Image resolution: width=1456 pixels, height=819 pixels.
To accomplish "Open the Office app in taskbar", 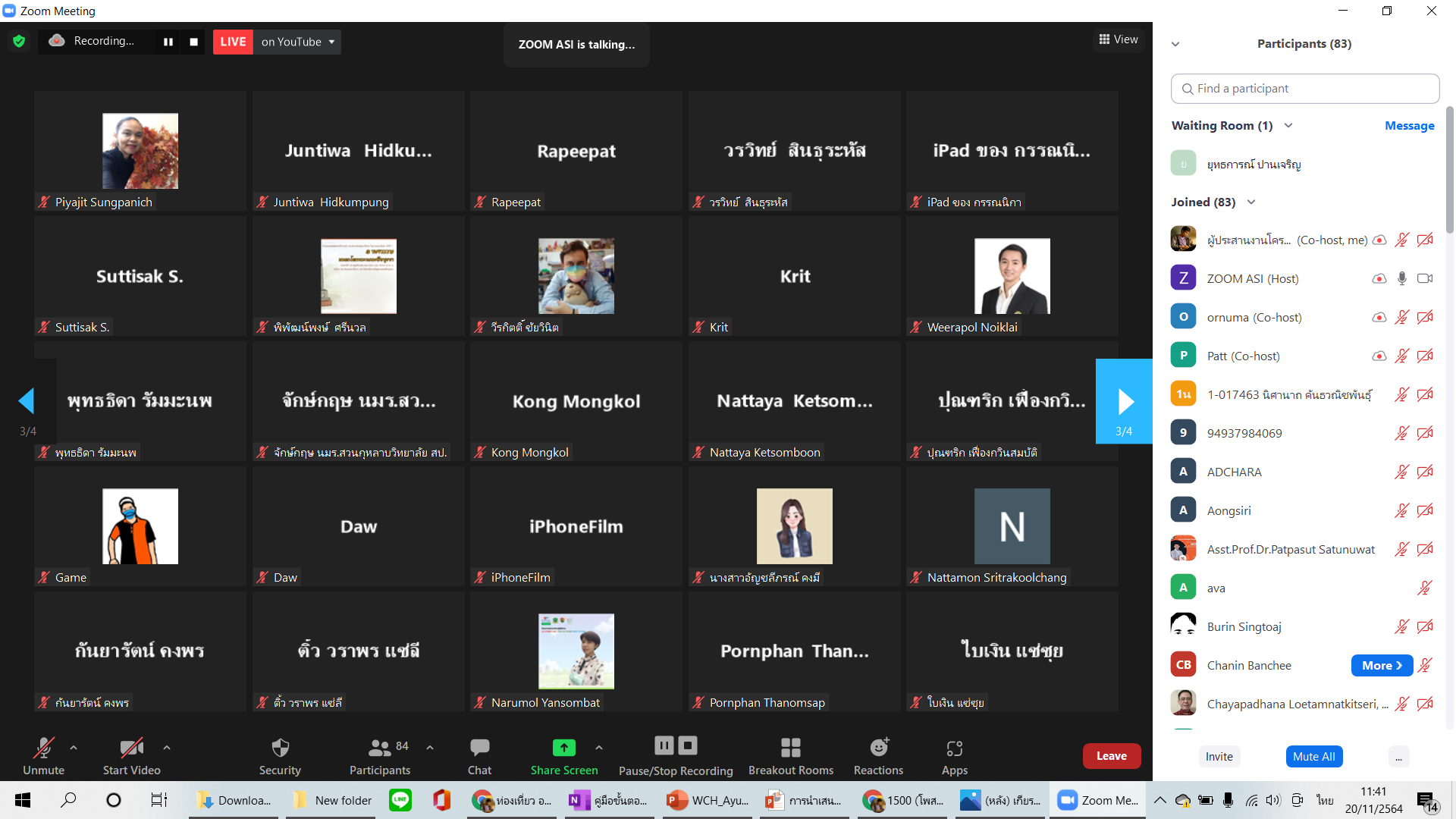I will pos(442,800).
